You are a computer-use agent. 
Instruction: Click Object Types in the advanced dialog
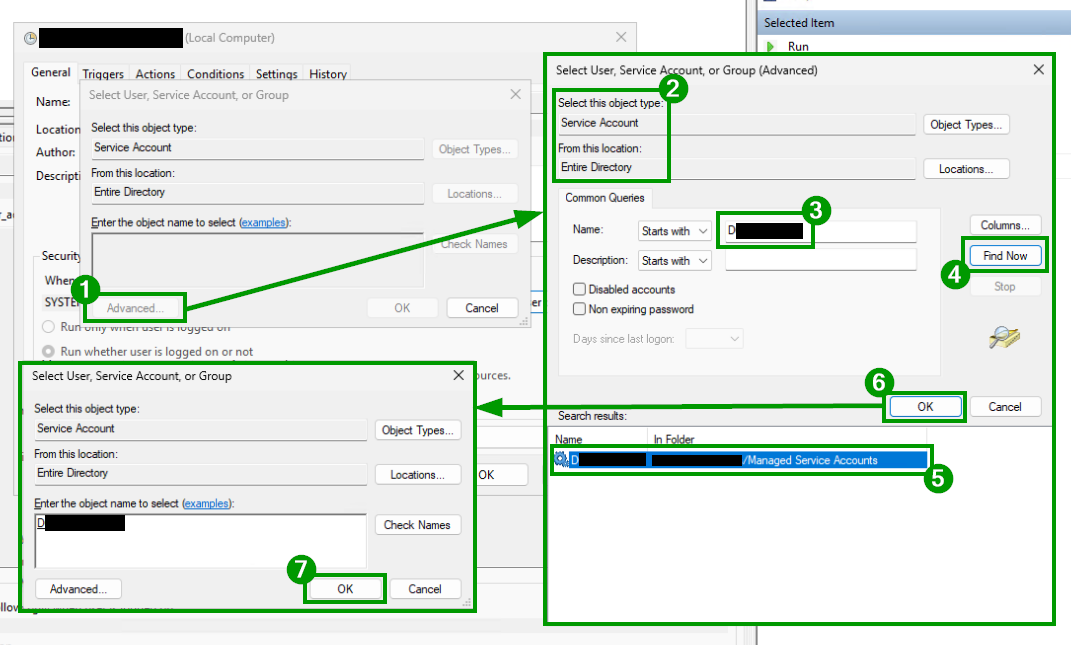966,124
